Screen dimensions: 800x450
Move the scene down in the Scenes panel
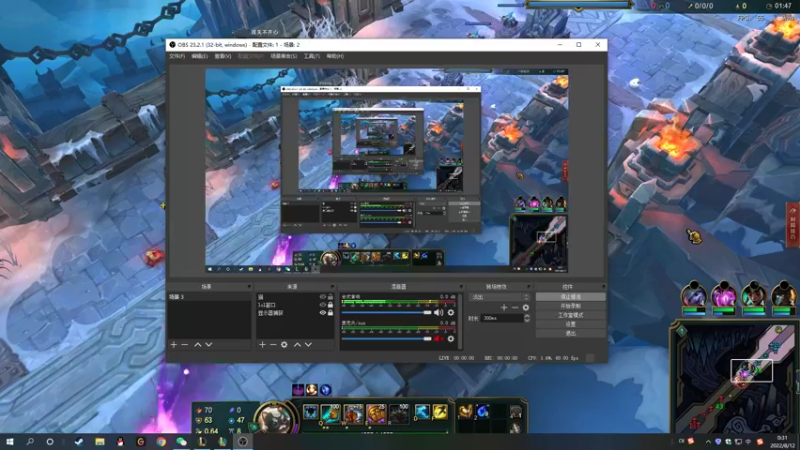point(209,345)
